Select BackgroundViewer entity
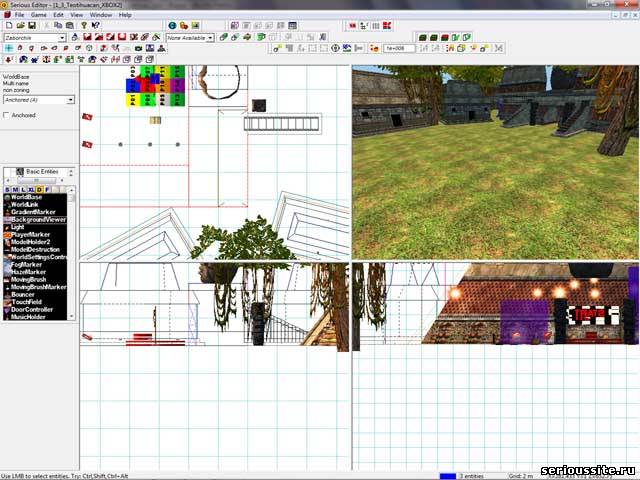The height and width of the screenshot is (480, 640). [x=35, y=220]
